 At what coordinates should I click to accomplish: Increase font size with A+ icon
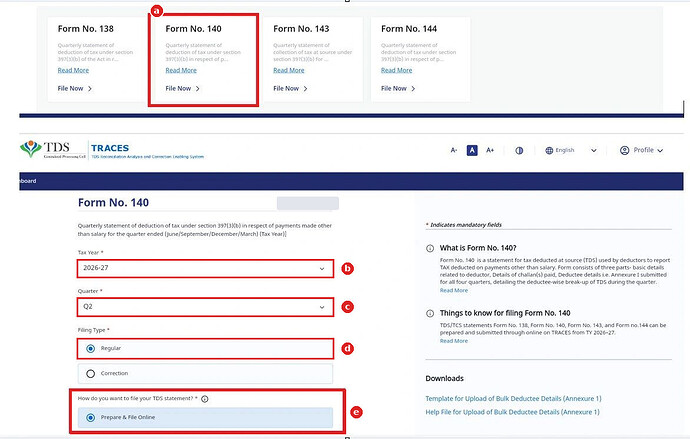tap(490, 150)
